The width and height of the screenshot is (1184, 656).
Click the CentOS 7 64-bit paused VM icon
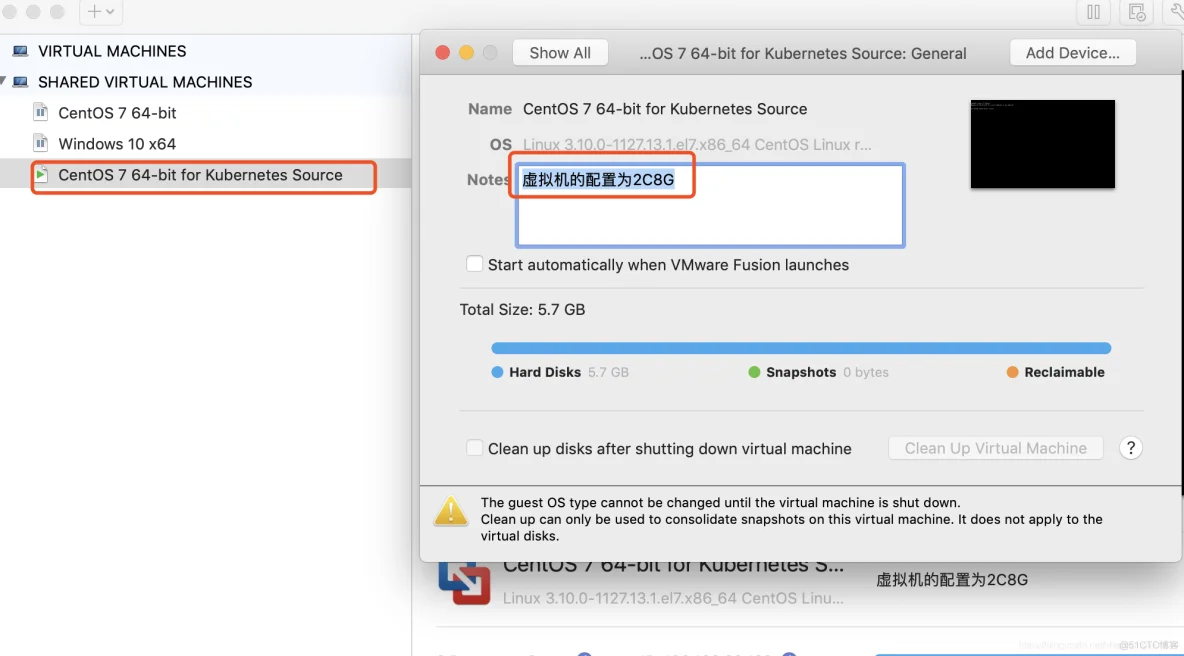pyautogui.click(x=41, y=112)
